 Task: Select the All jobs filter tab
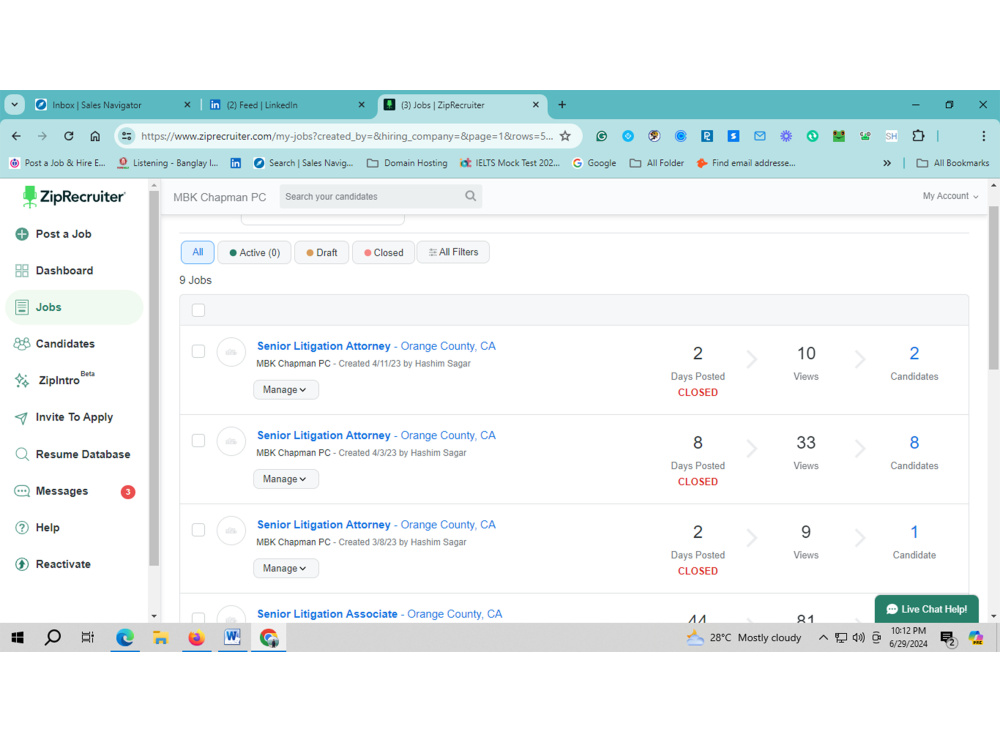pos(198,252)
